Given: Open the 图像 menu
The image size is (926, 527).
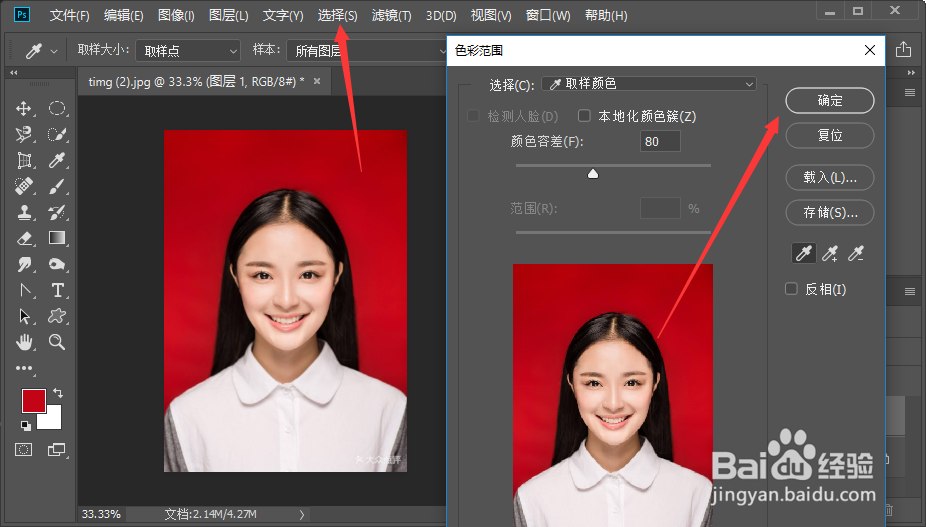Looking at the screenshot, I should [x=176, y=15].
